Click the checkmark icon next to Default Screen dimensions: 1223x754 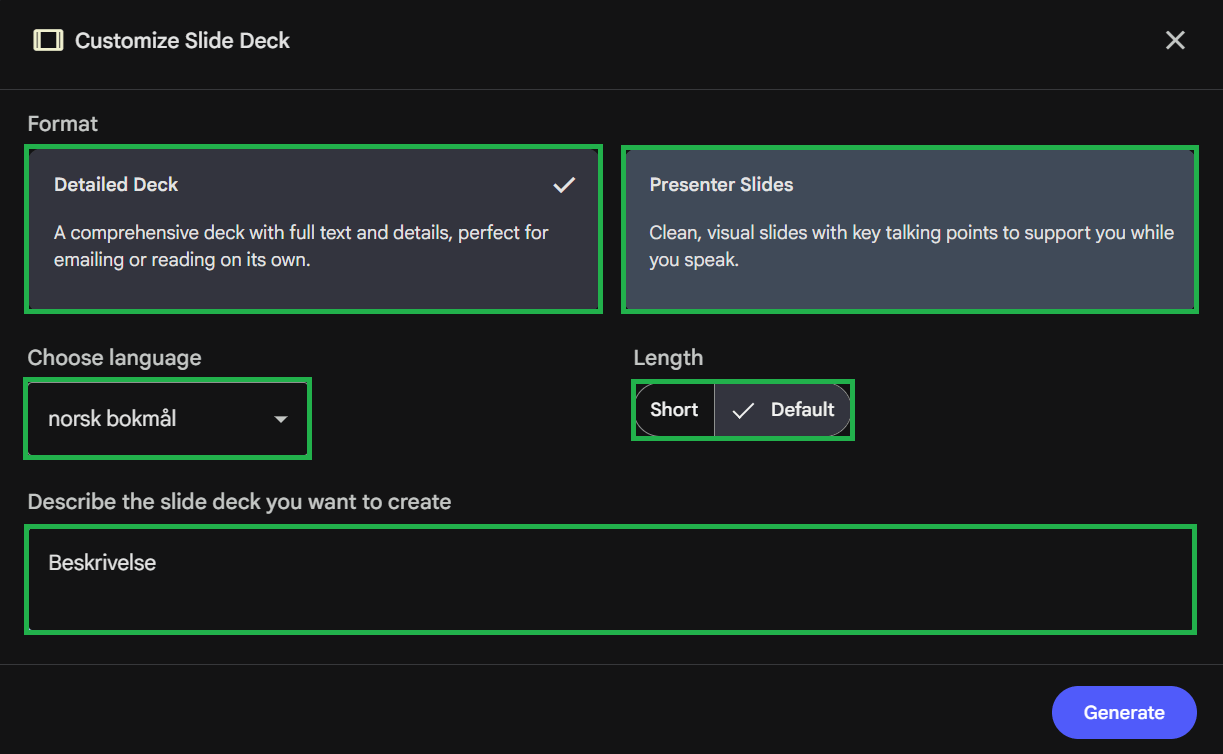pos(742,410)
